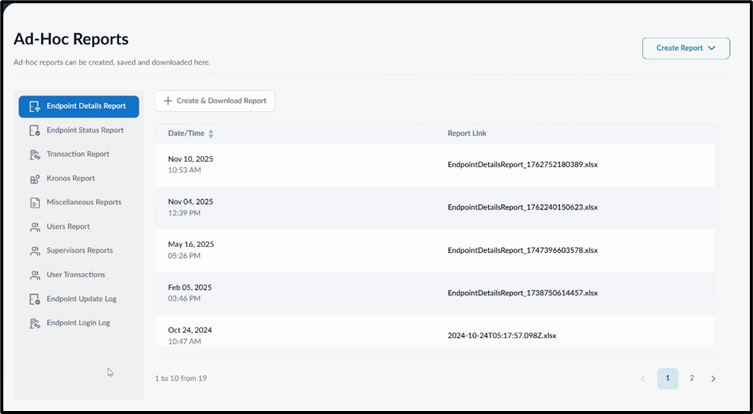
Task: Download EndpointDetailsReport_1738750614457.xlsx
Action: point(522,293)
